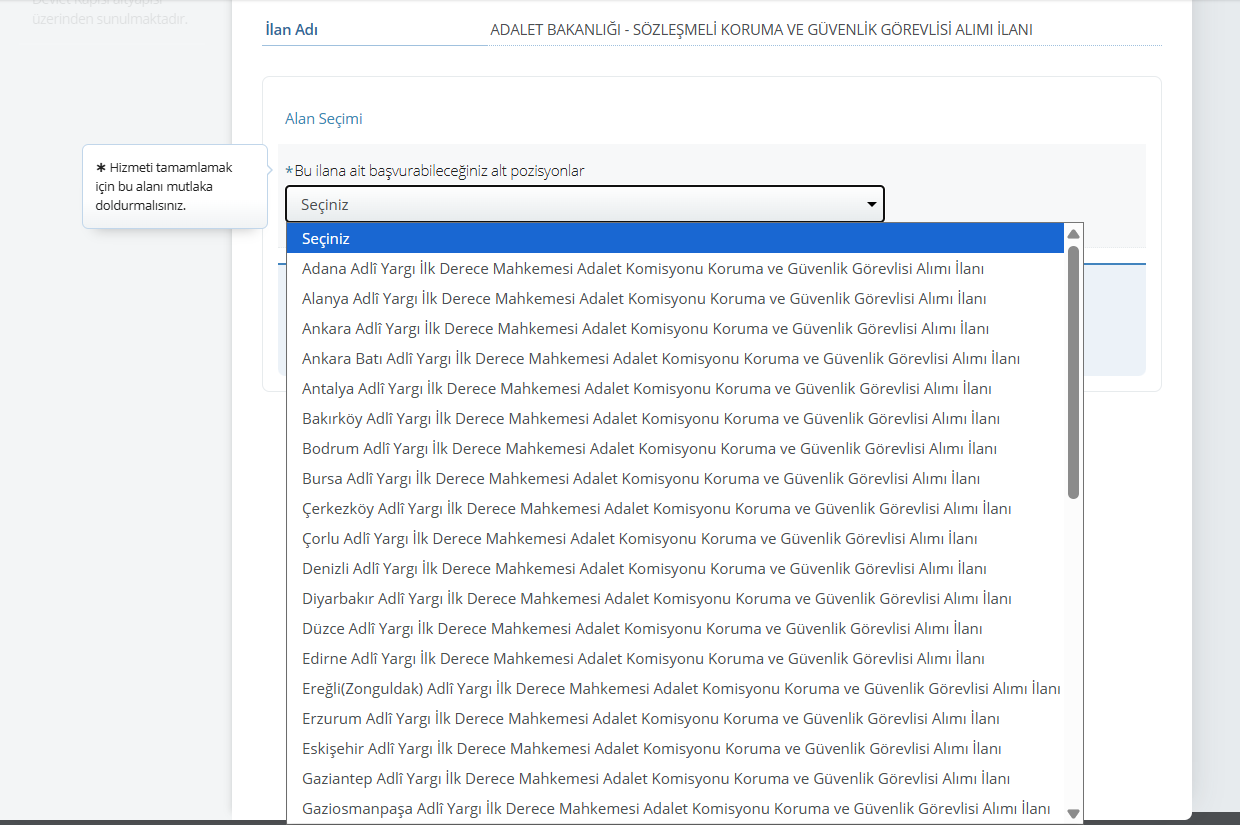This screenshot has height=825, width=1240.
Task: Choose Edirne Adlî Yargı option
Action: click(x=675, y=659)
